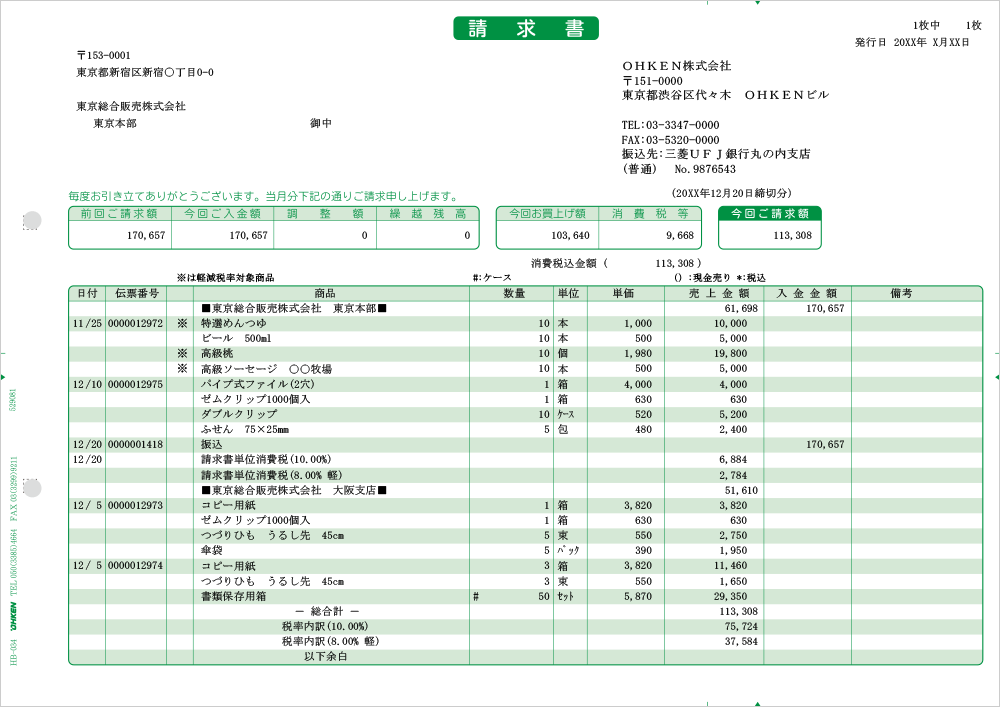Click the 今回ご入金額 summary header

pyautogui.click(x=222, y=214)
